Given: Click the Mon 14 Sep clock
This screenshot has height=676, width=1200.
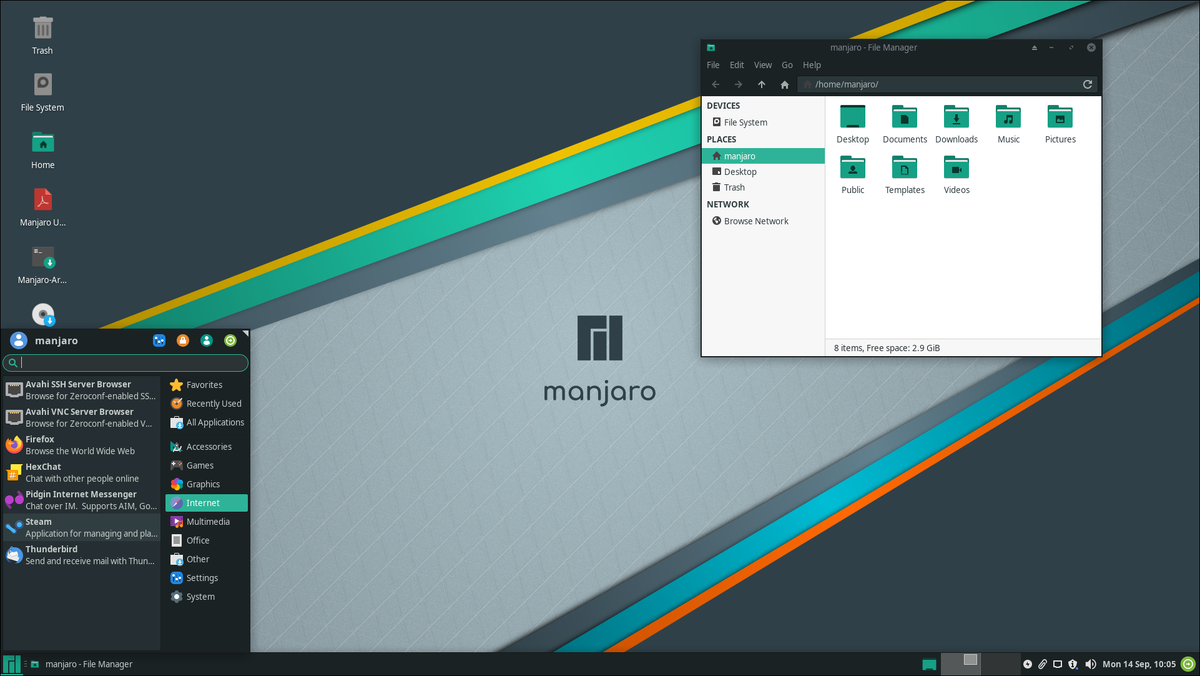Looking at the screenshot, I should [1140, 663].
